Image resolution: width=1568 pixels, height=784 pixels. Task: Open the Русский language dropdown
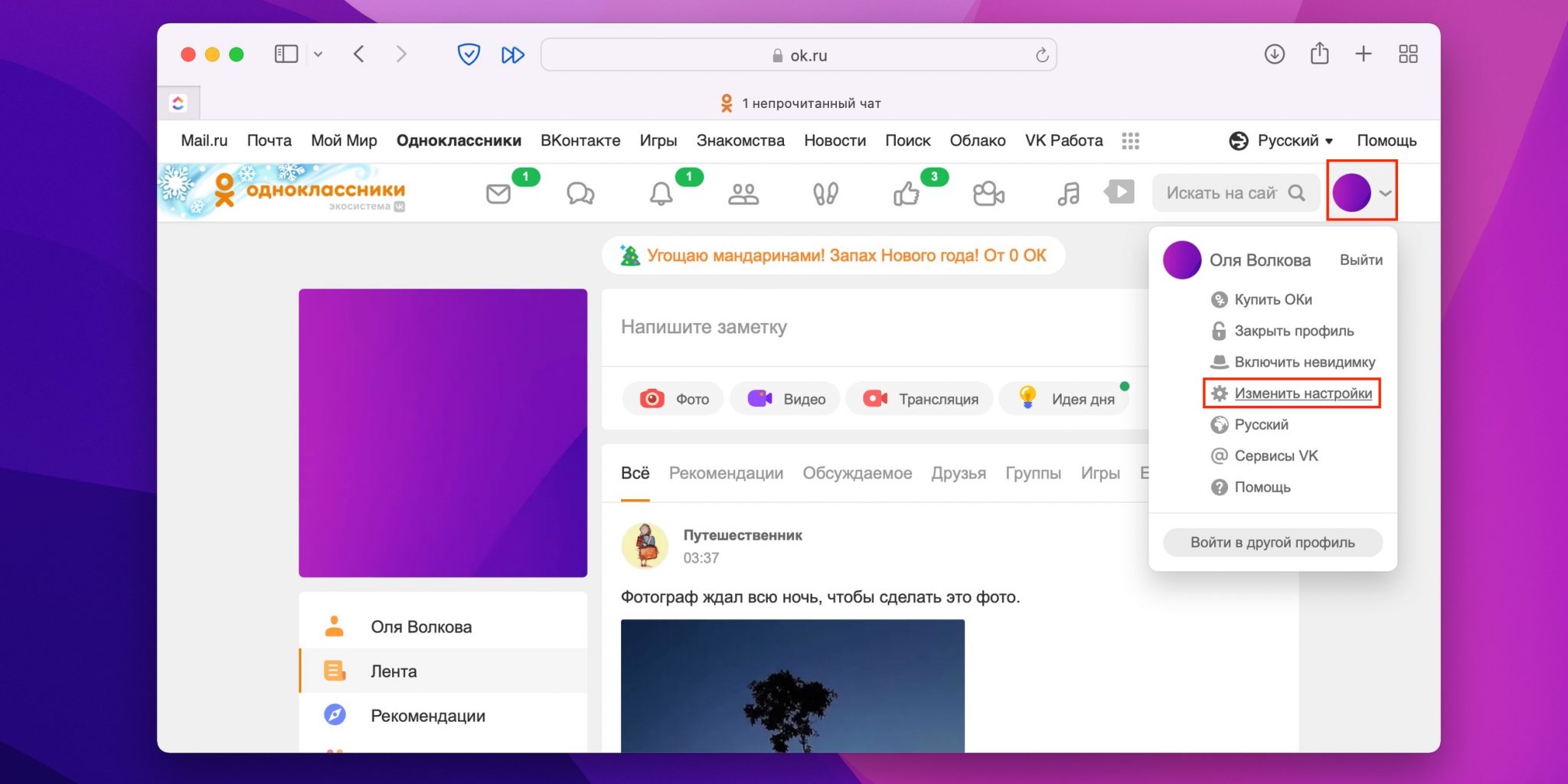1282,141
